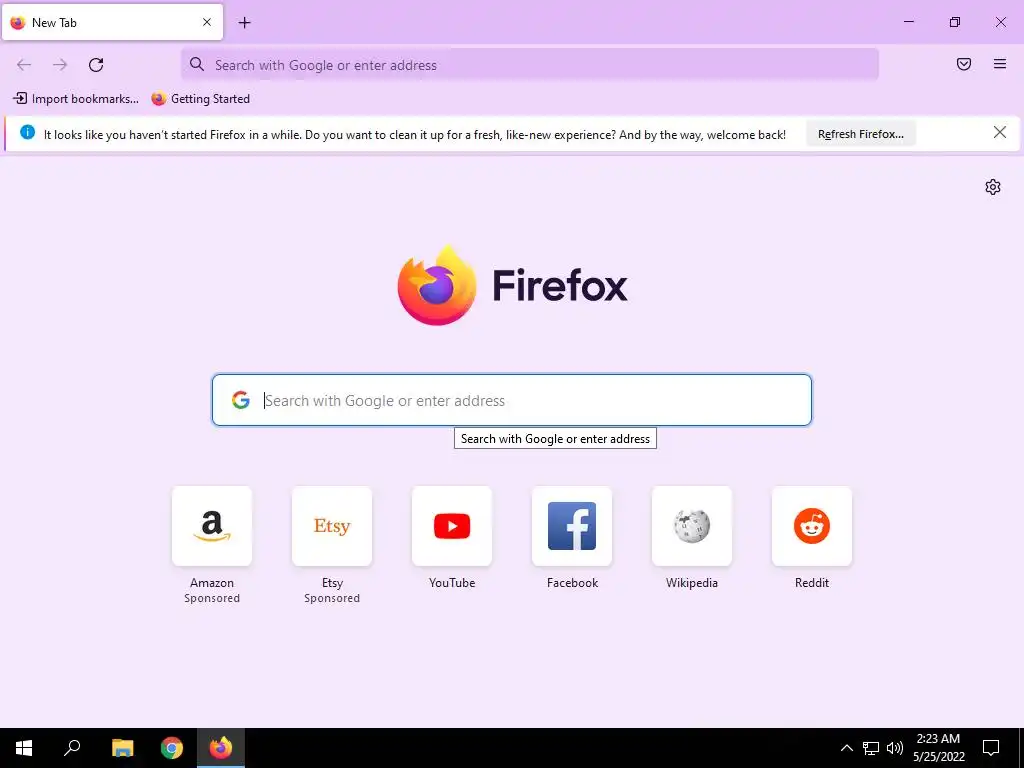
Task: Click the Firefox logo
Action: point(437,285)
